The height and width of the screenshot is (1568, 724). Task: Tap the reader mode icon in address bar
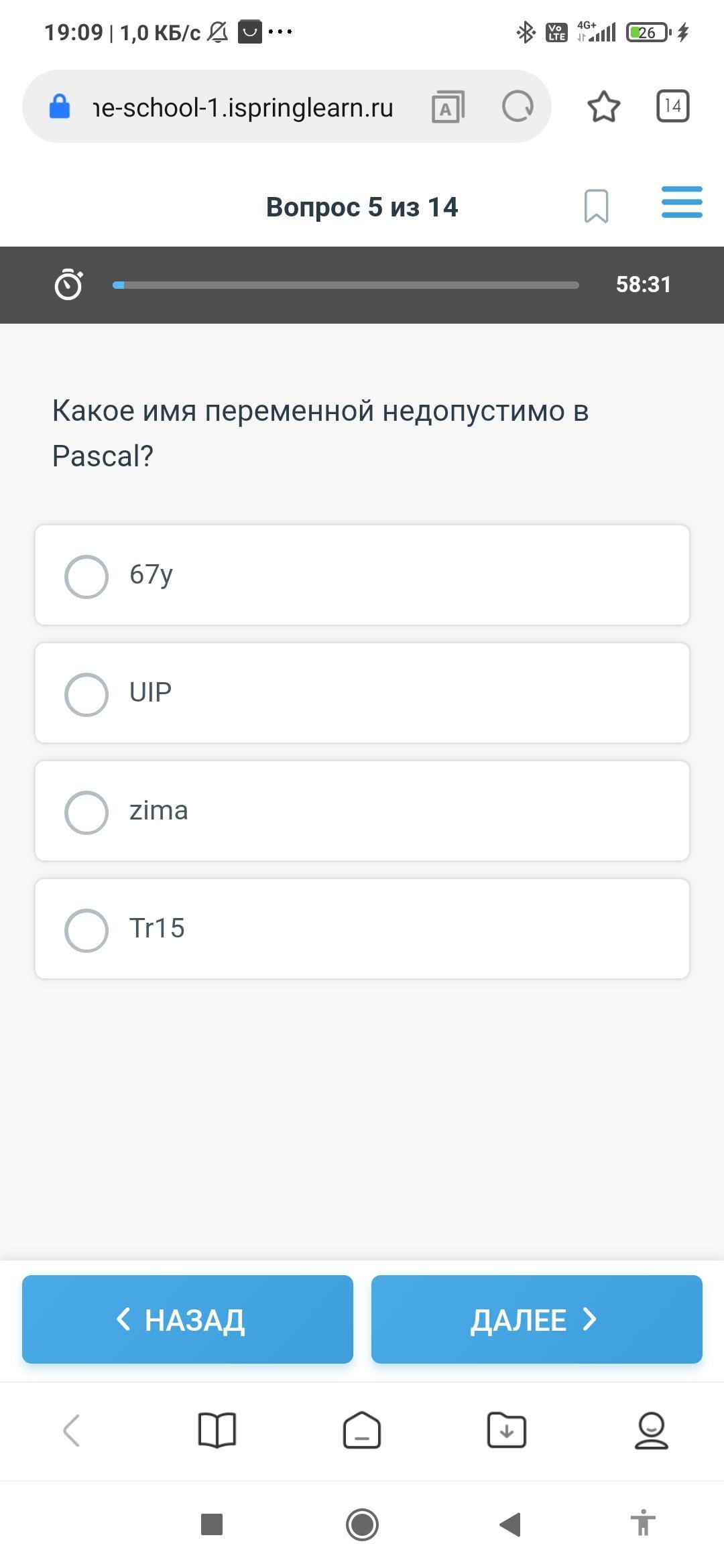point(448,107)
